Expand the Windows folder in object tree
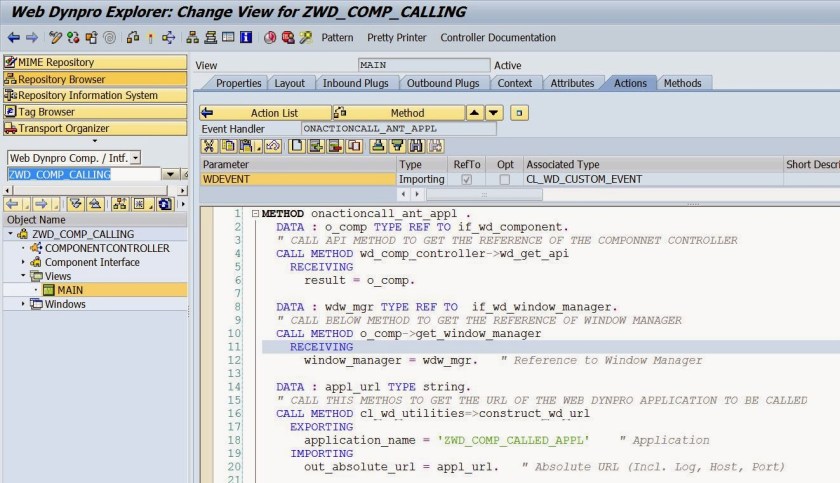Image resolution: width=840 pixels, height=483 pixels. click(24, 304)
